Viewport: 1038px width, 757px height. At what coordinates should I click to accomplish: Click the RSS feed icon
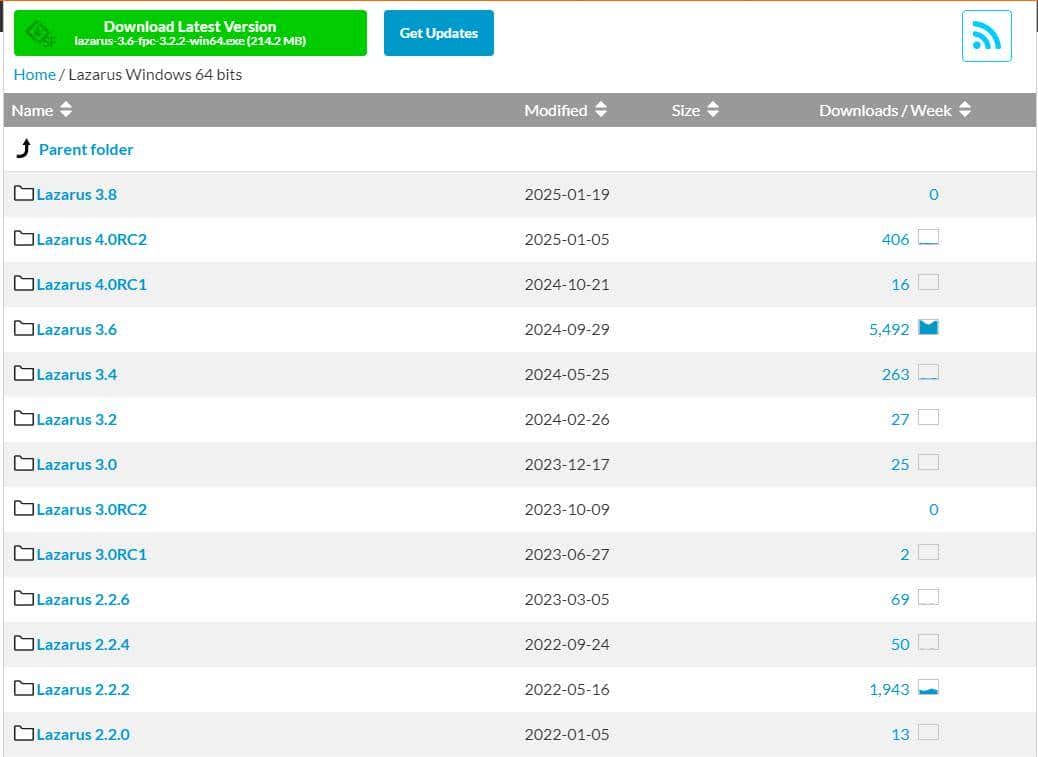coord(986,36)
